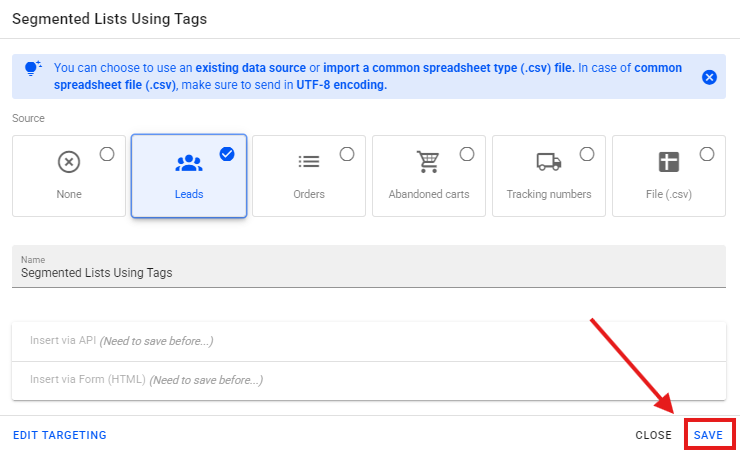Select the Abandoned carts radio button

pyautogui.click(x=467, y=154)
